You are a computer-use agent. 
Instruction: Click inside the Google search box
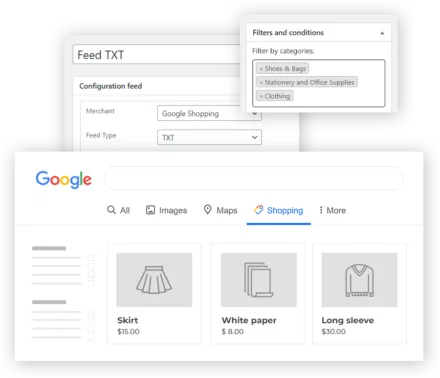point(254,178)
